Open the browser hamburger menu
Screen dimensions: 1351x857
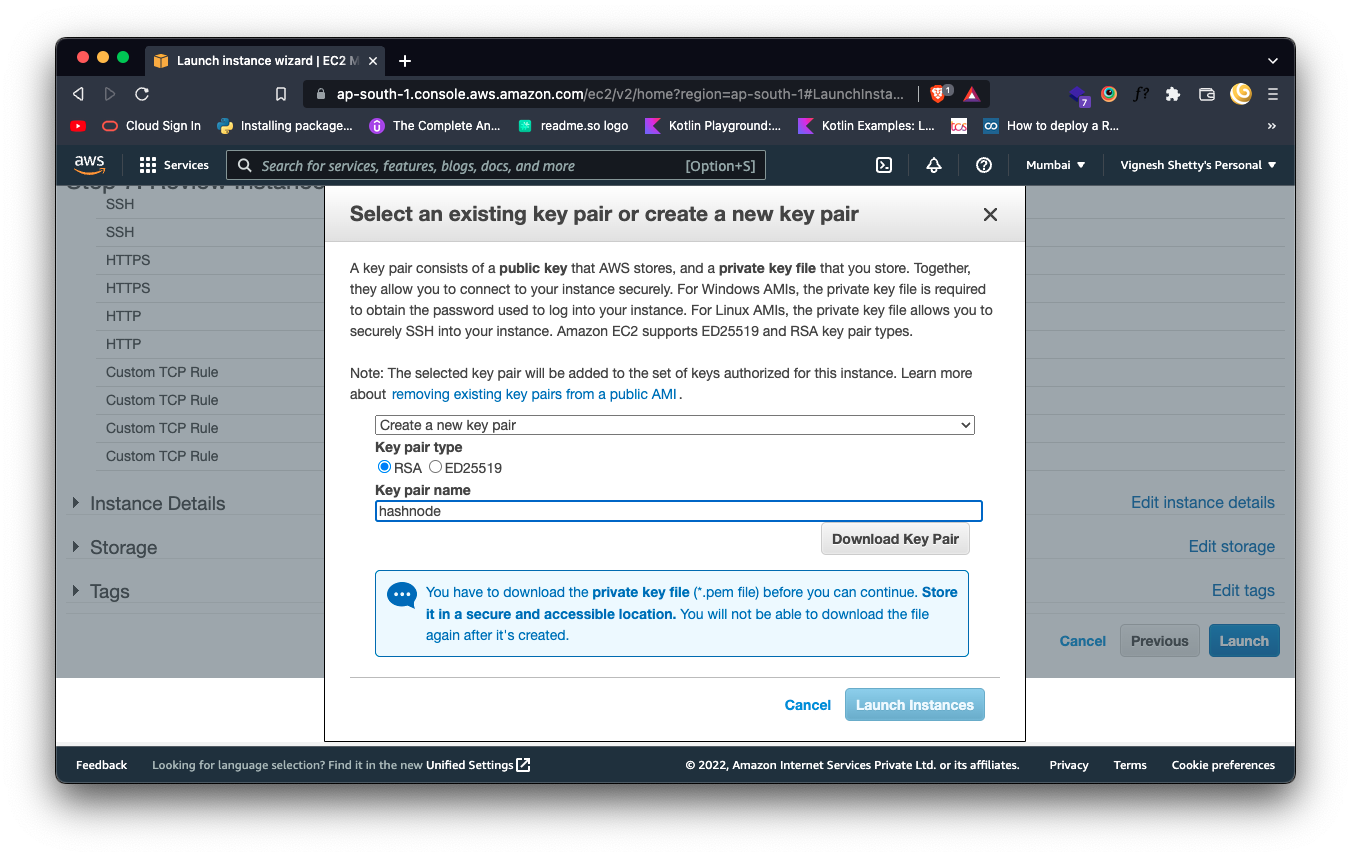coord(1273,94)
